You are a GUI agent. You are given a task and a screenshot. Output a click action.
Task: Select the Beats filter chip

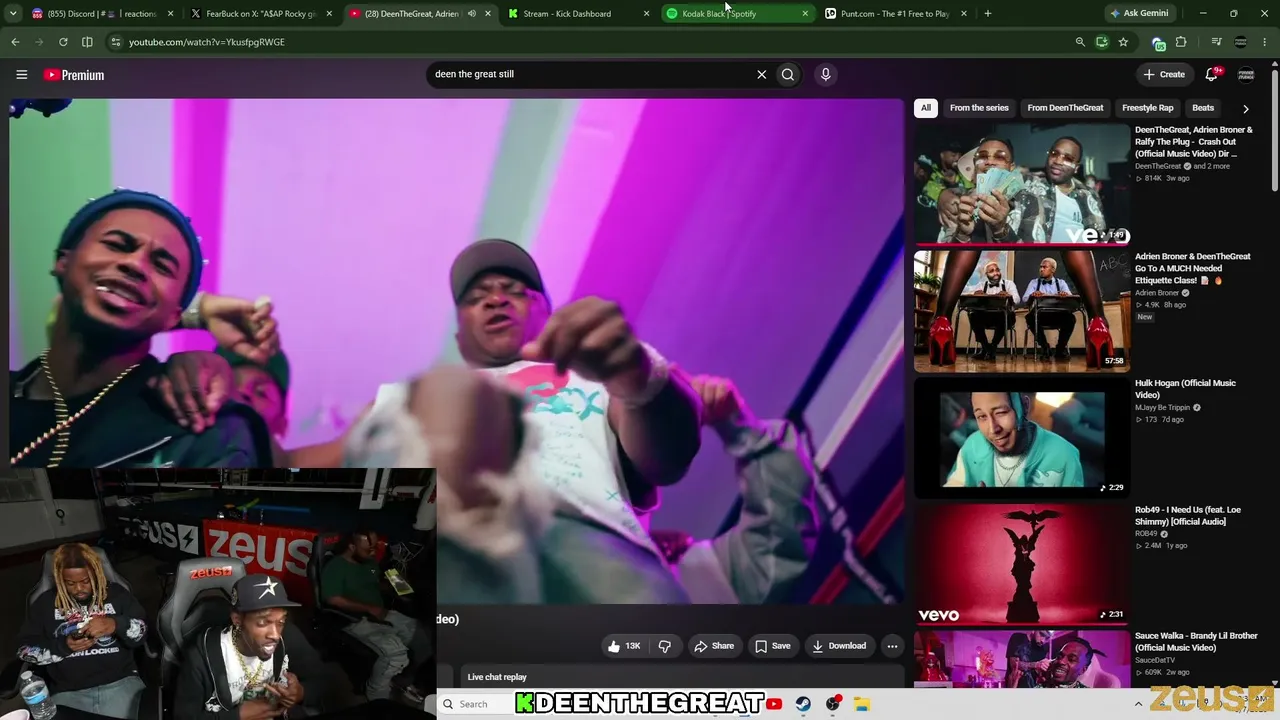click(x=1203, y=108)
